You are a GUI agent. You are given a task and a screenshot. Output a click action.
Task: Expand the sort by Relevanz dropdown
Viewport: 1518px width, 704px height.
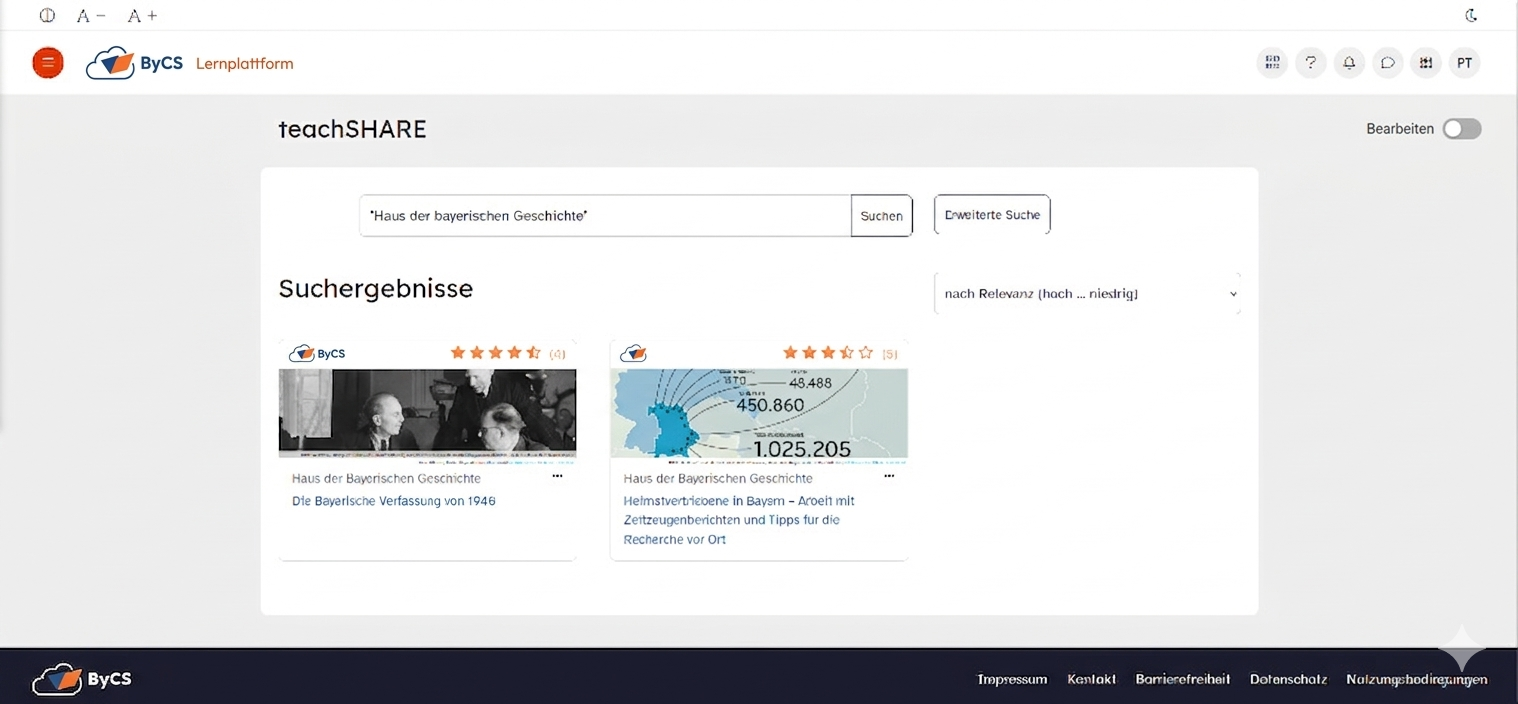(1087, 294)
